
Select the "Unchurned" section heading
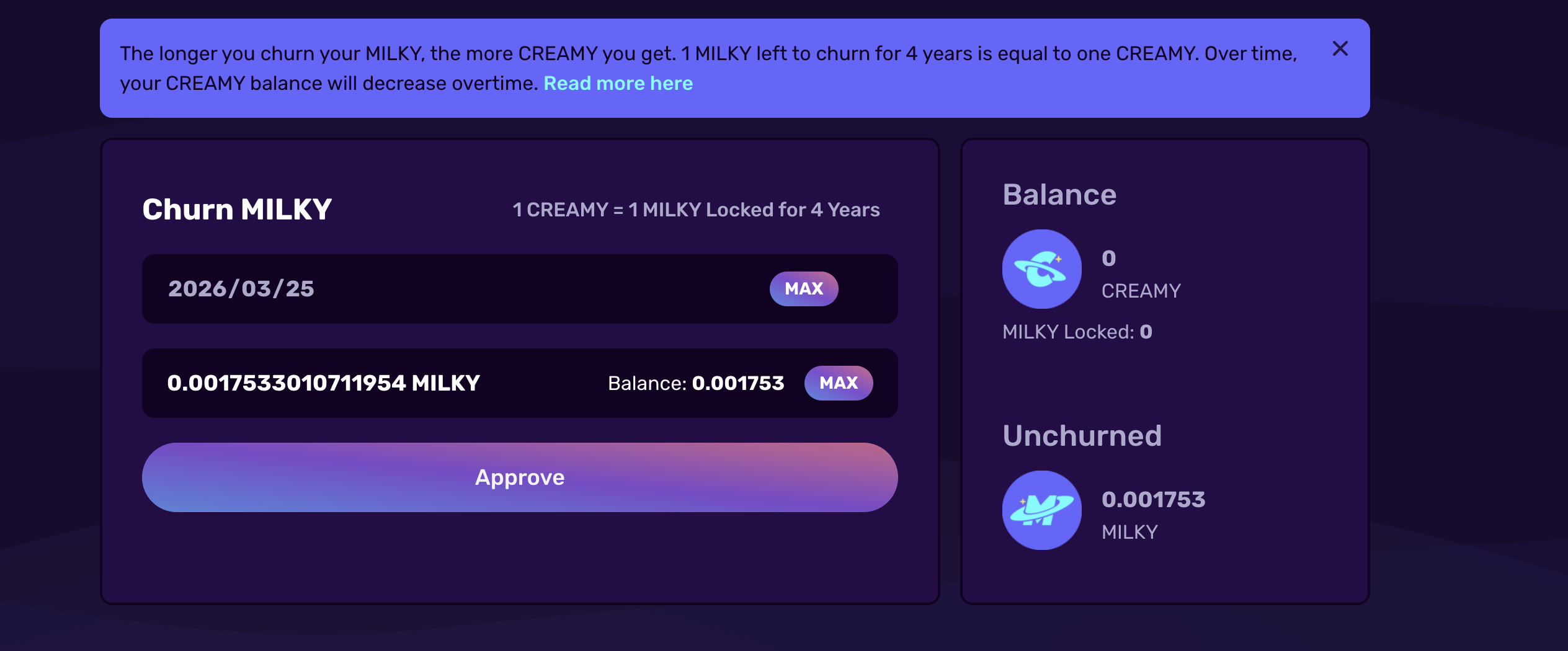[1082, 436]
